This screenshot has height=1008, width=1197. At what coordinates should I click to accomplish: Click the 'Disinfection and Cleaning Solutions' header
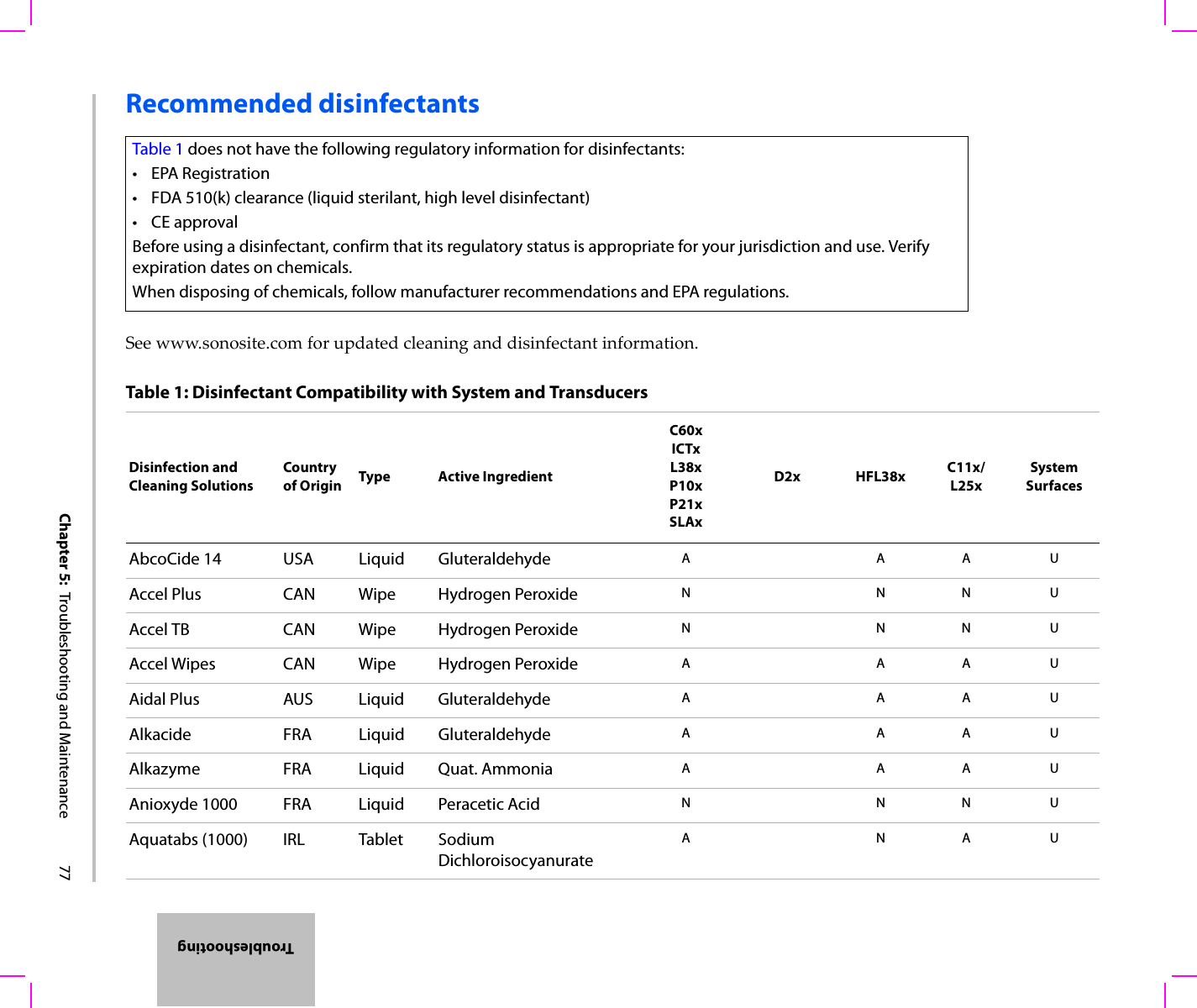point(191,476)
